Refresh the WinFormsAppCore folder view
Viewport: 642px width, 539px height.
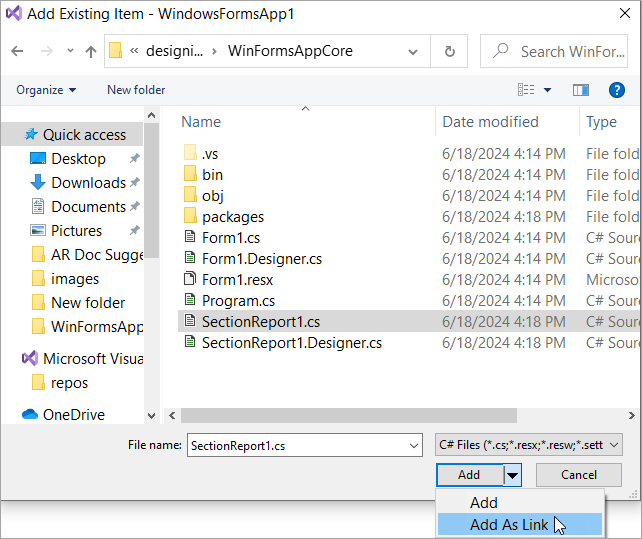(449, 51)
